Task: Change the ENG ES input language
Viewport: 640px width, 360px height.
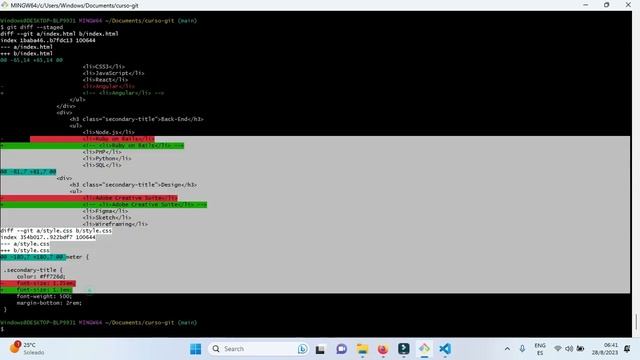Action: tap(540, 349)
